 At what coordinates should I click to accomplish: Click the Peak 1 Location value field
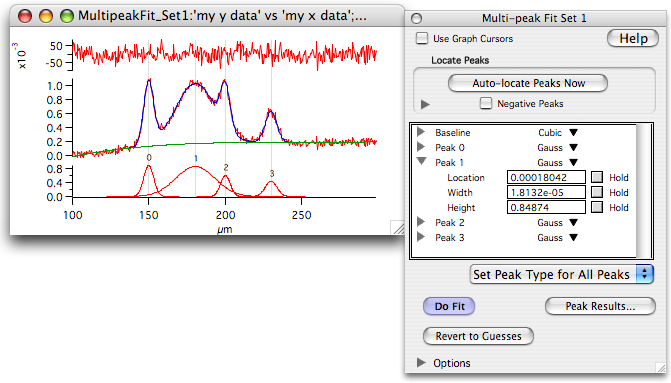(546, 177)
